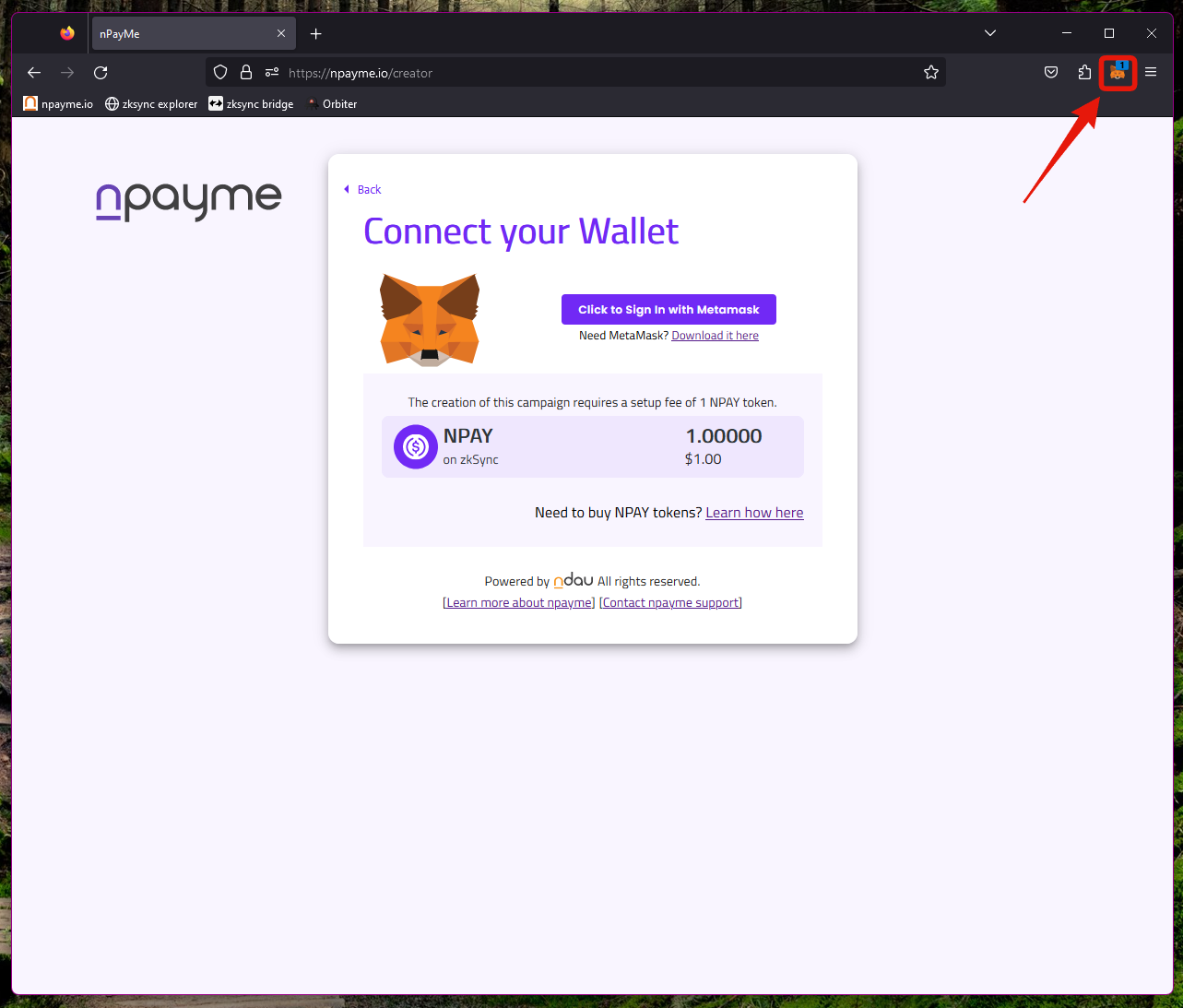Click the NPAY token coin icon

pos(416,447)
